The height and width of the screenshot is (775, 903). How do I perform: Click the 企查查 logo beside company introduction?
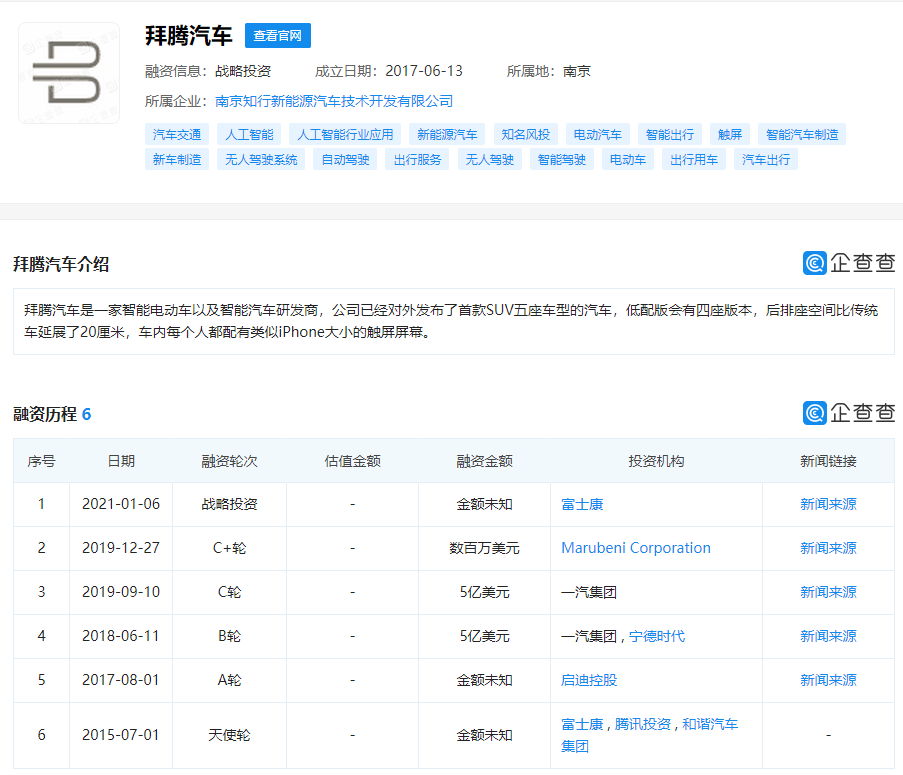coord(849,263)
